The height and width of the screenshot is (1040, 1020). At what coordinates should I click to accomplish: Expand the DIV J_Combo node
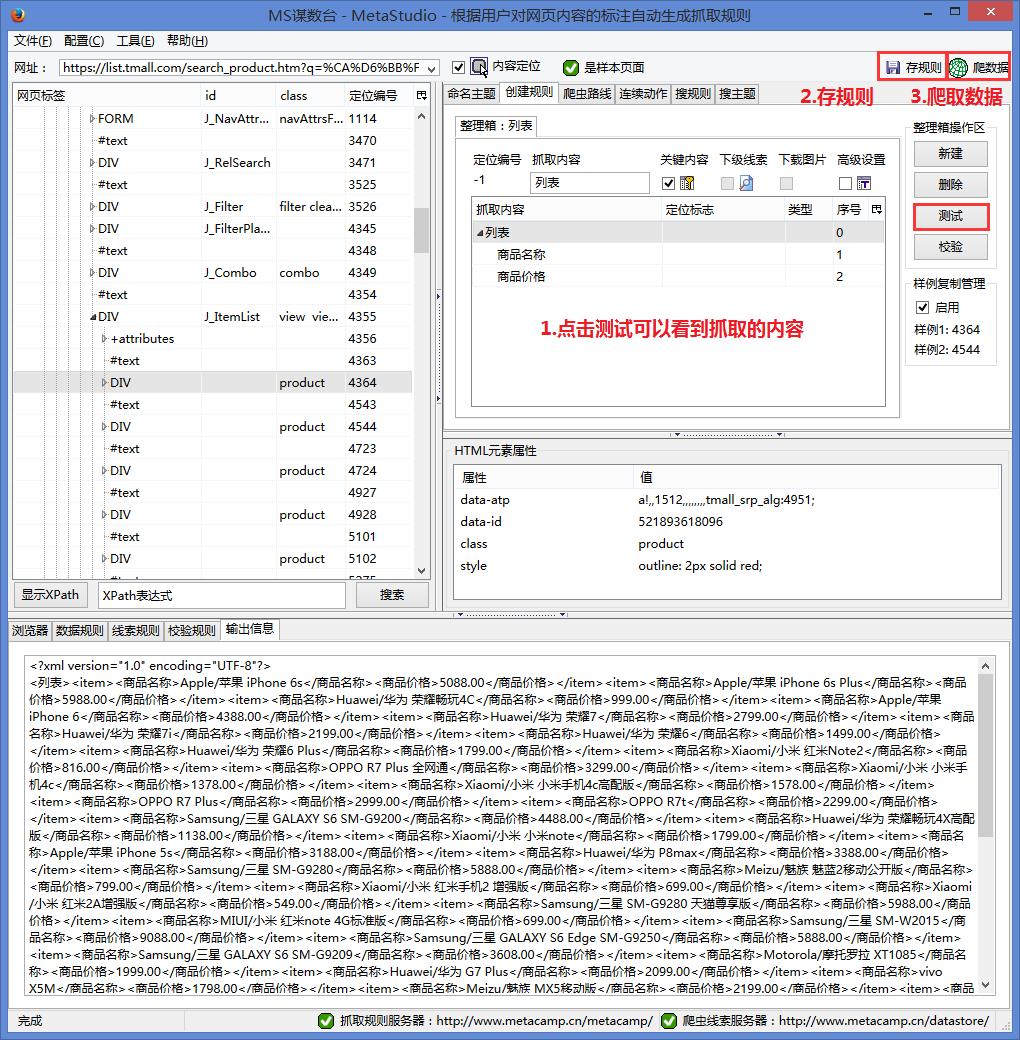click(x=92, y=273)
